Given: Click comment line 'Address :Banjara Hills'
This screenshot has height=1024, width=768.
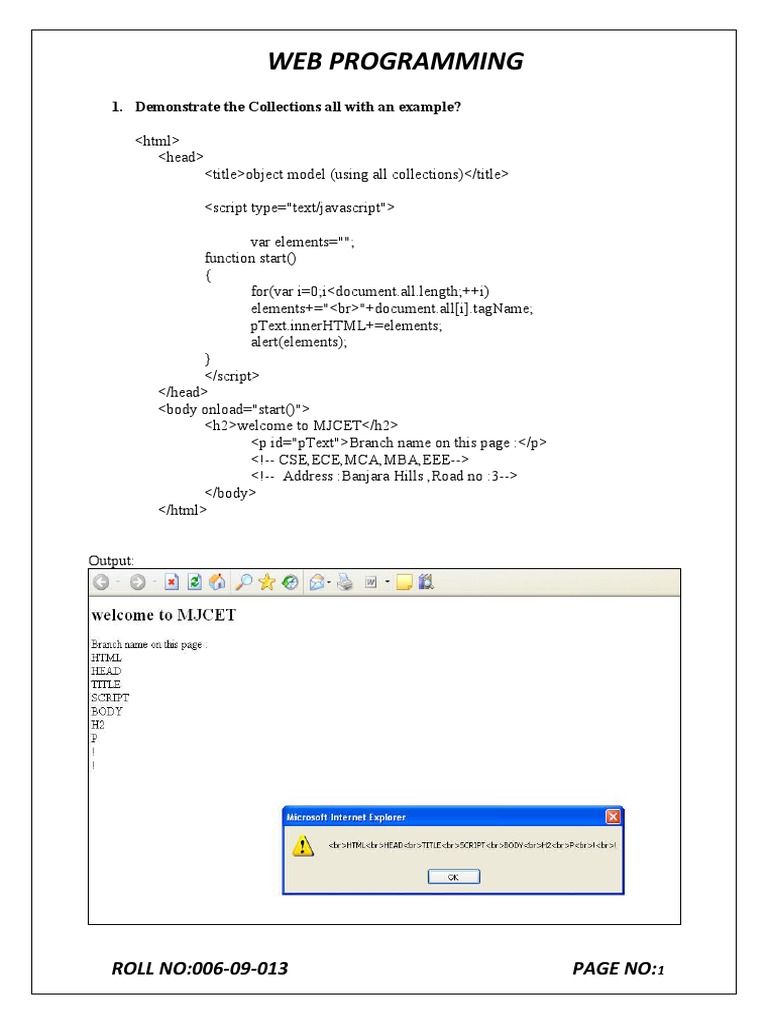Looking at the screenshot, I should coord(384,476).
